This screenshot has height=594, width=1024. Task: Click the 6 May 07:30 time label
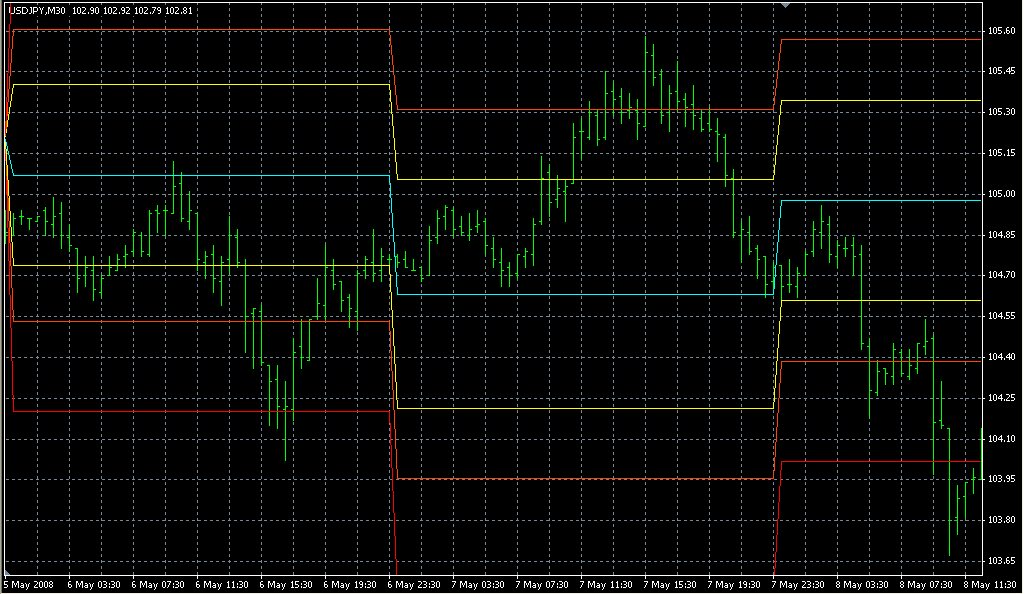coord(158,585)
